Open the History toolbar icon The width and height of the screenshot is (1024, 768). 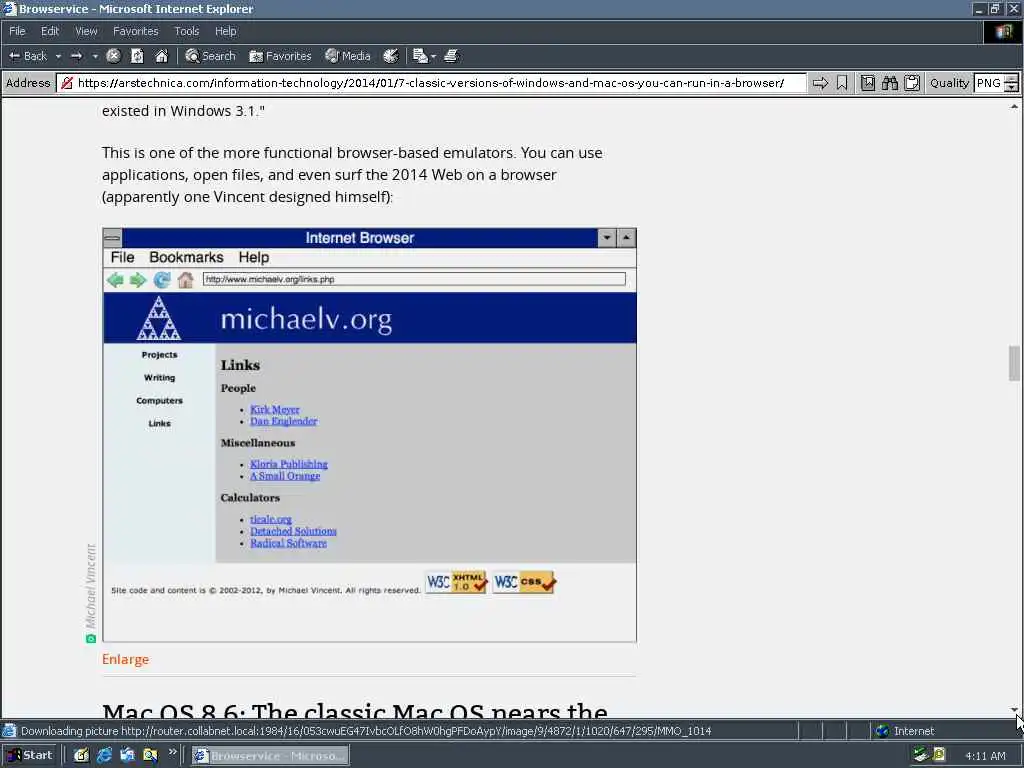391,56
